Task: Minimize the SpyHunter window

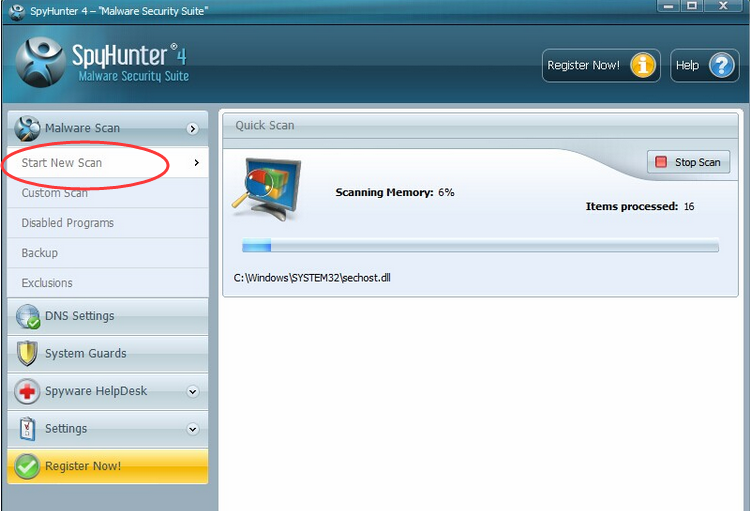Action: pyautogui.click(x=669, y=6)
